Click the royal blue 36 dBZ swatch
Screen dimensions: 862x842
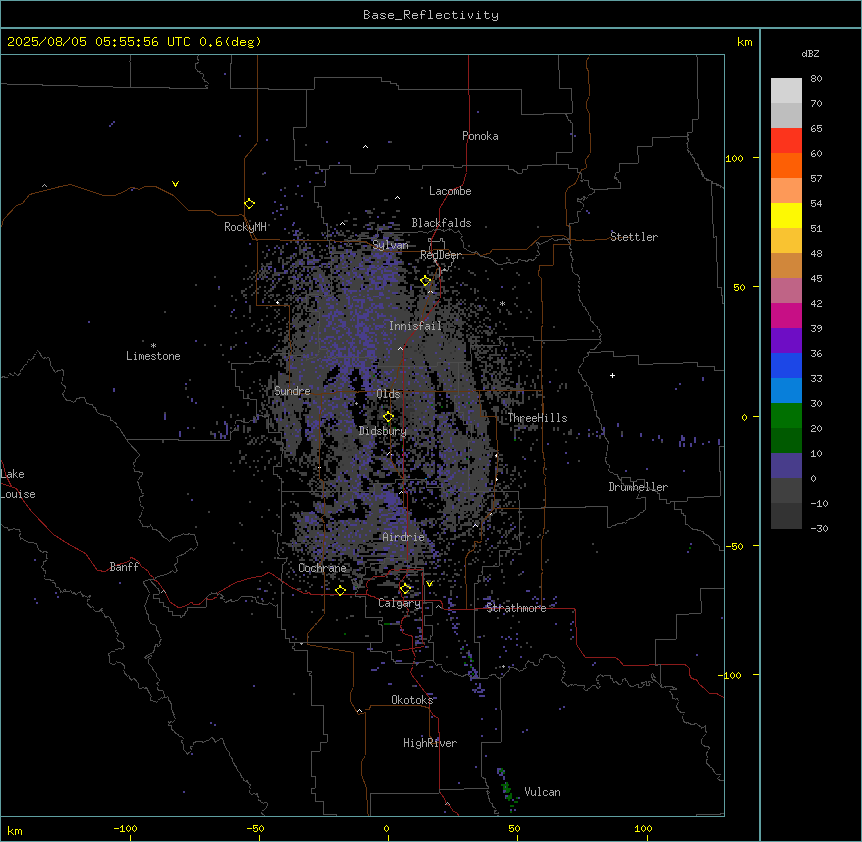click(786, 365)
